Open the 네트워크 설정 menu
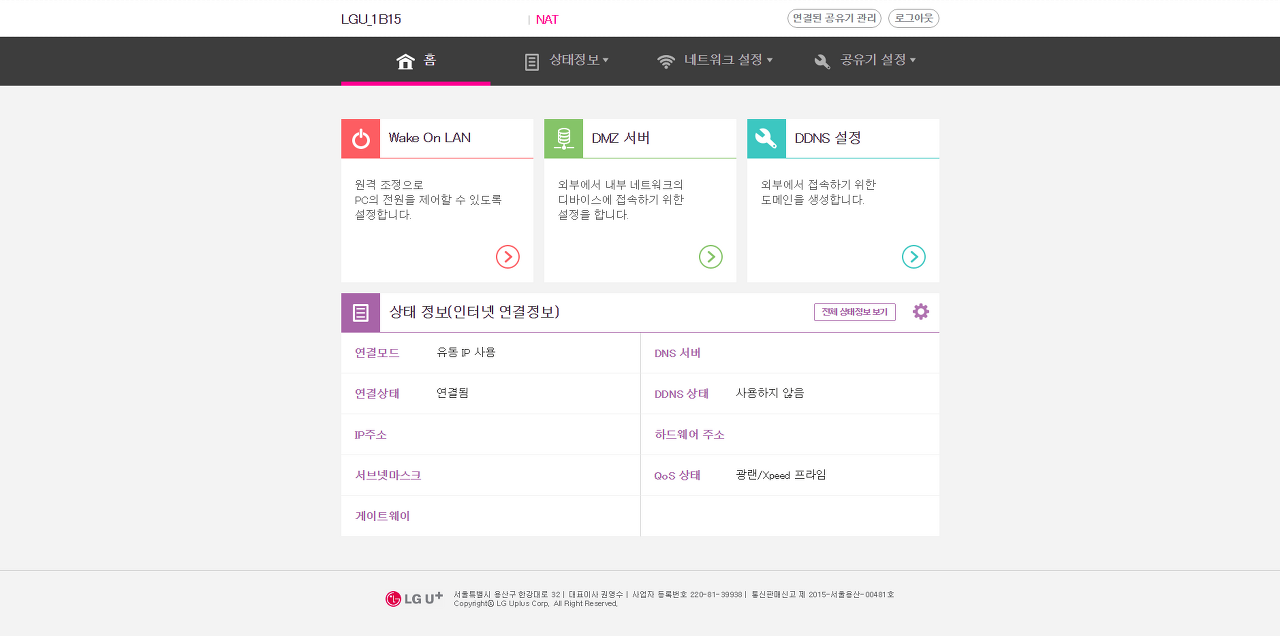 coord(723,60)
